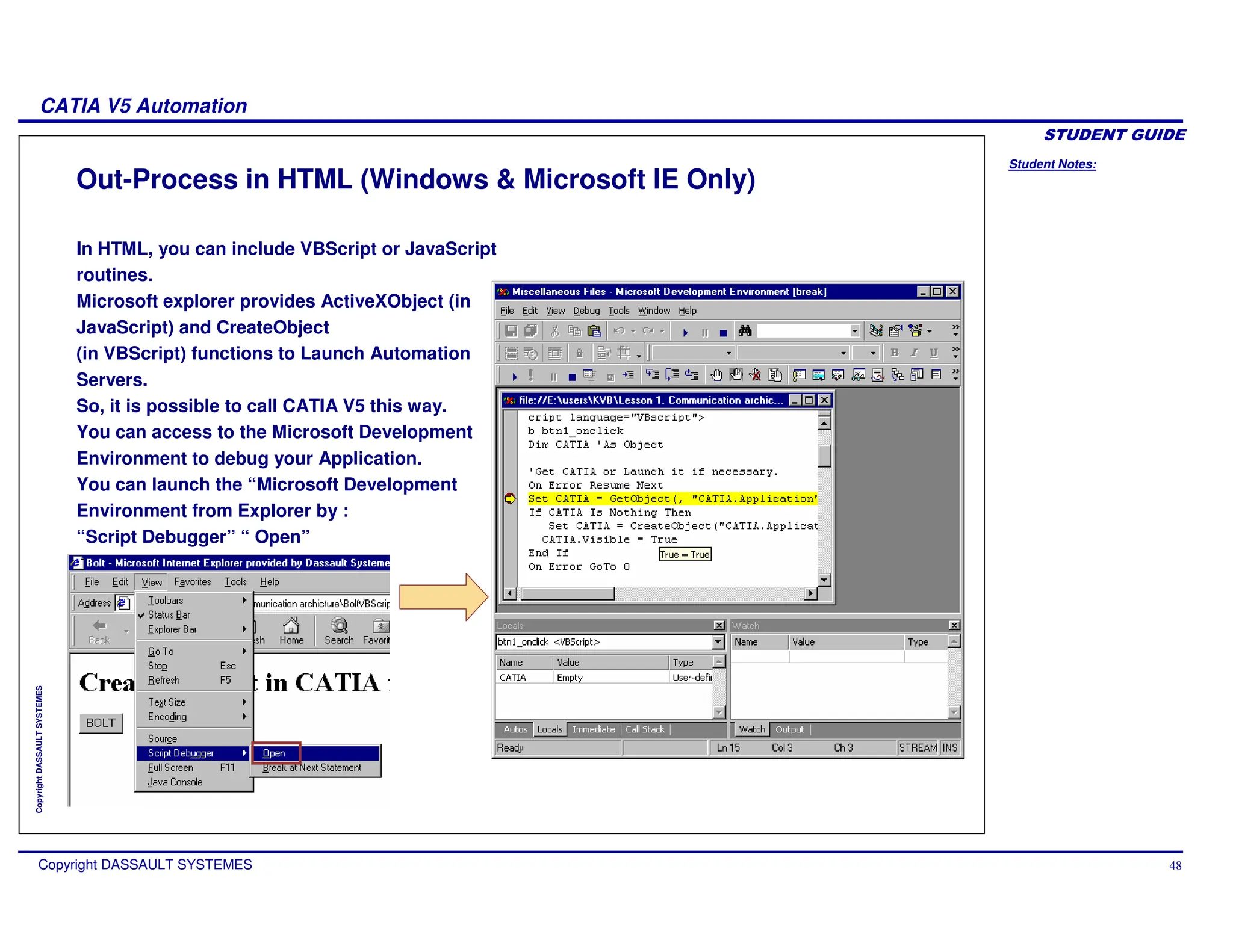Viewport: 1233px width, 952px height.
Task: Toggle the Status Bar checked menu item
Action: (x=169, y=615)
